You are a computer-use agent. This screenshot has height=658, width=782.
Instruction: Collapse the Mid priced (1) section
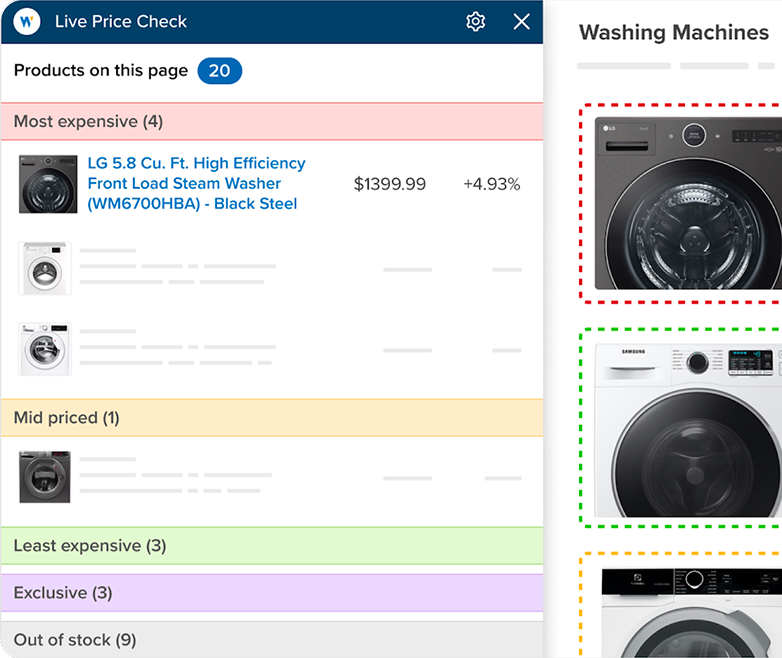pos(271,418)
